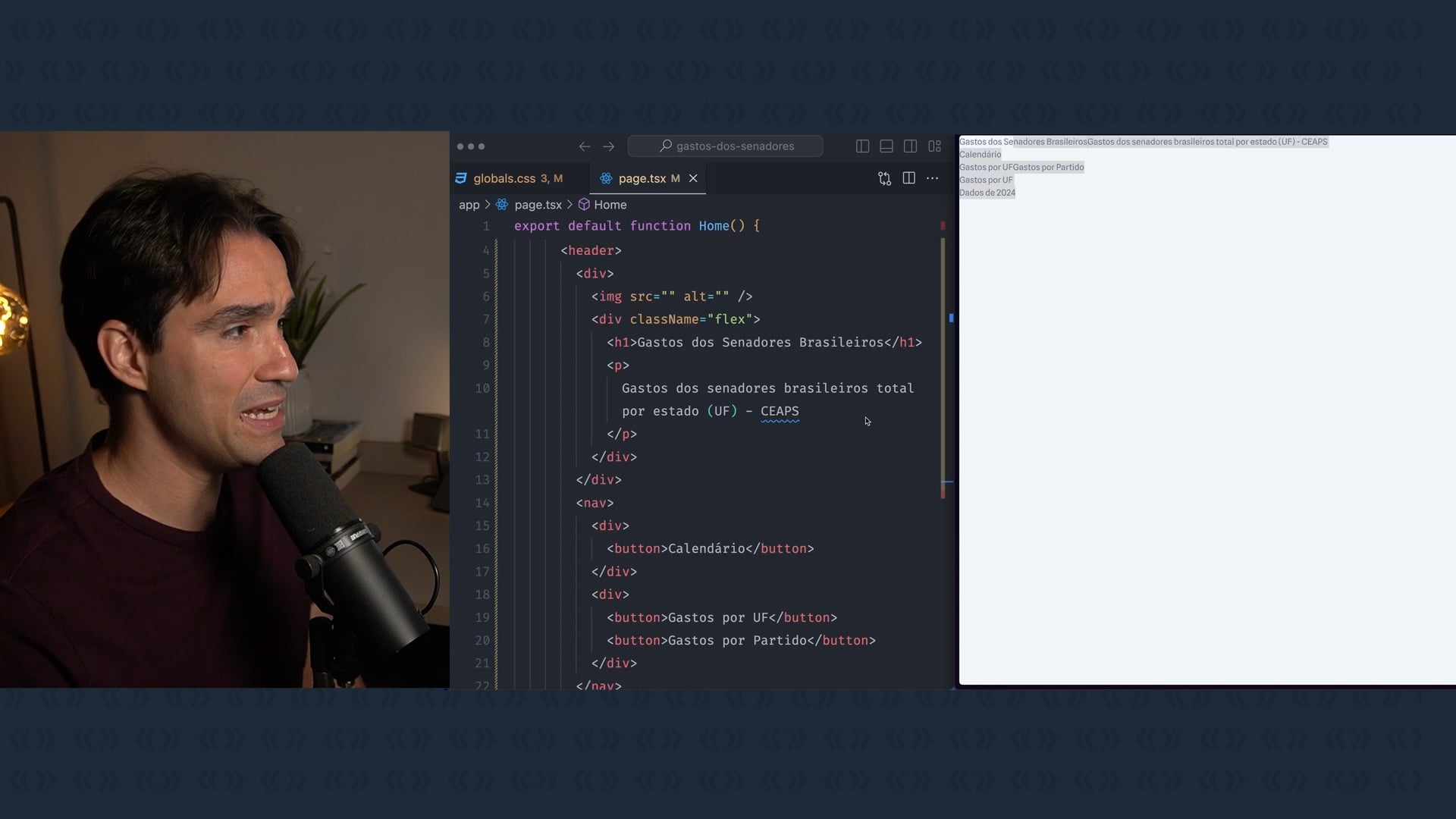1456x819 pixels.
Task: Toggle the primary side bar visibility
Action: click(862, 146)
